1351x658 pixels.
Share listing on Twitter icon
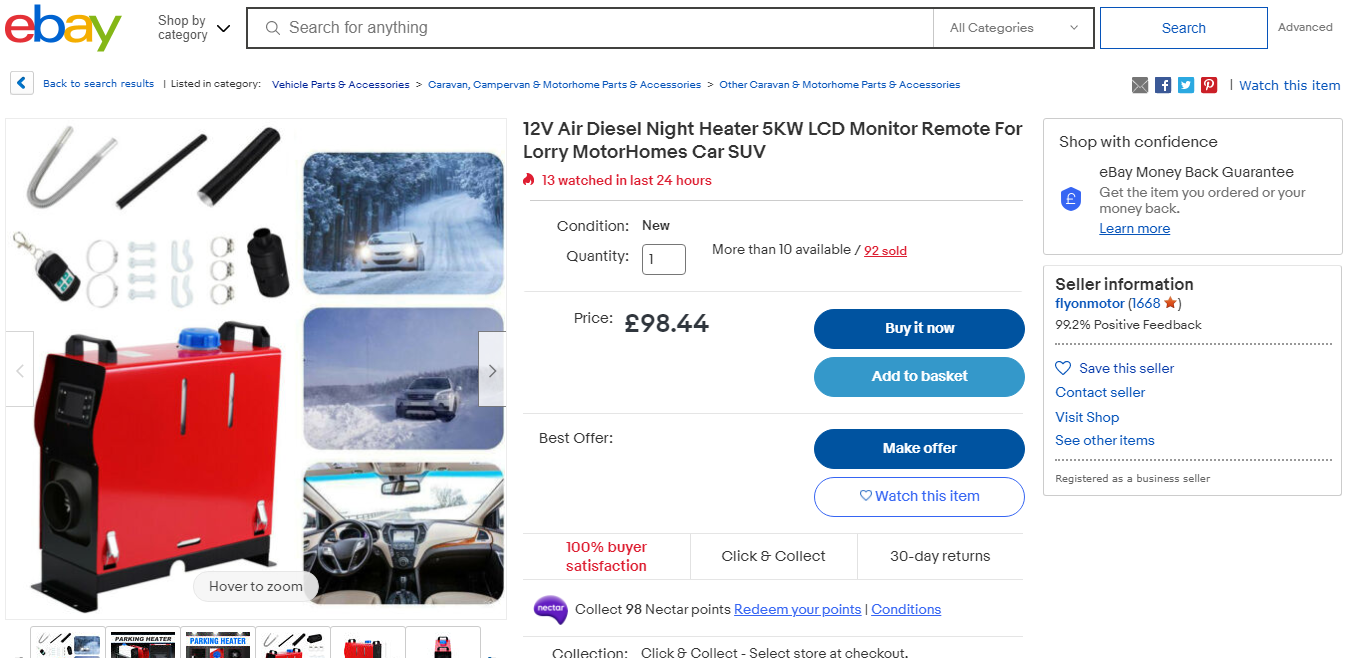point(1186,85)
